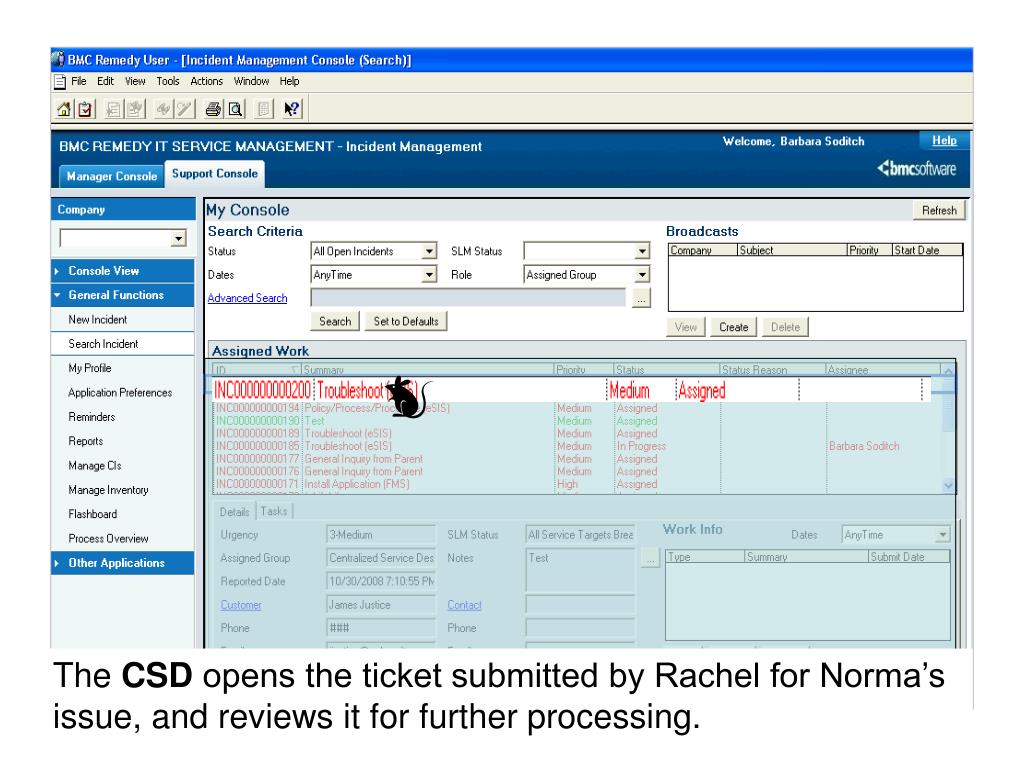Open the Advanced Search link
Image resolution: width=1024 pixels, height=768 pixels.
(248, 298)
